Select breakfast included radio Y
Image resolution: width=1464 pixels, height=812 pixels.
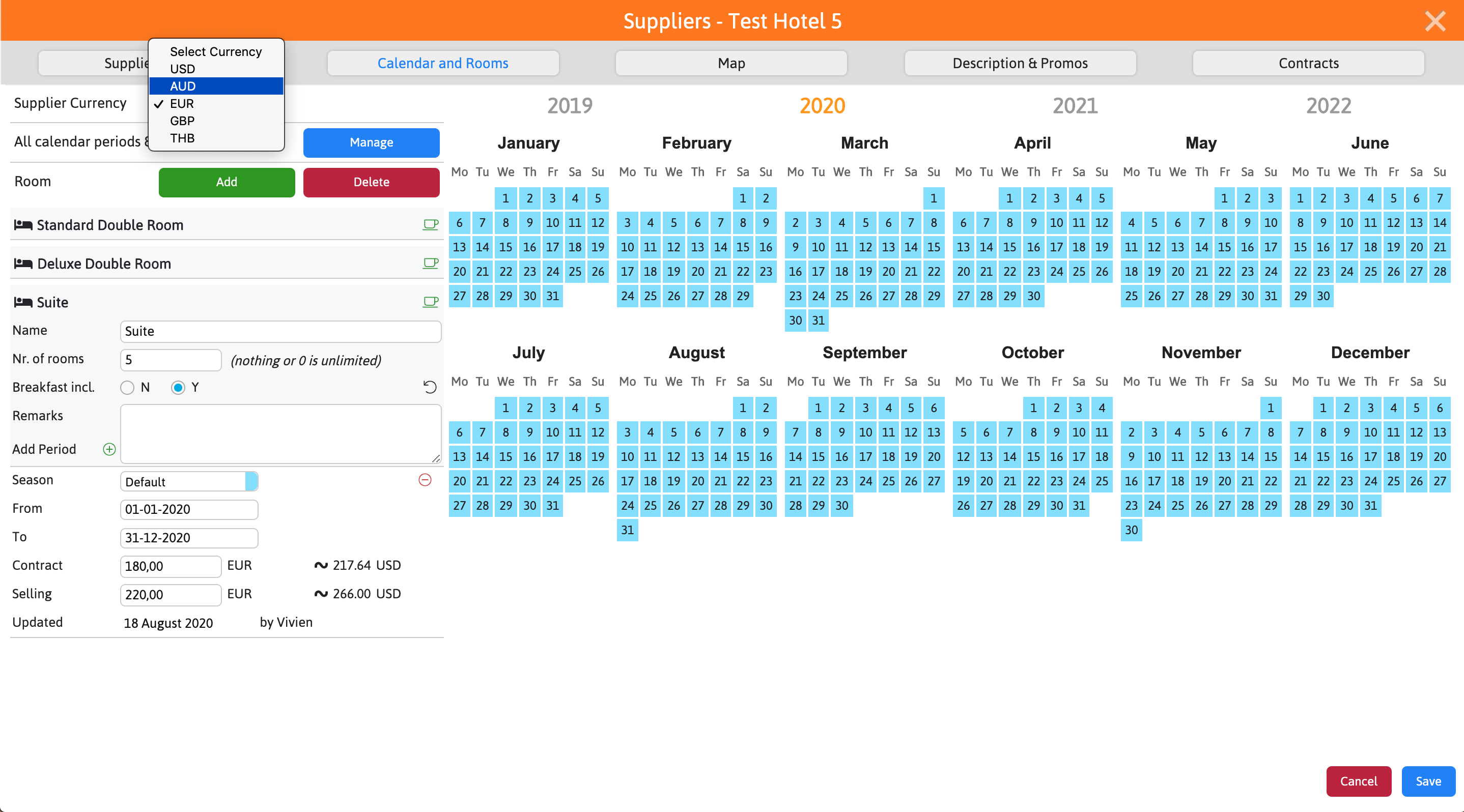178,388
